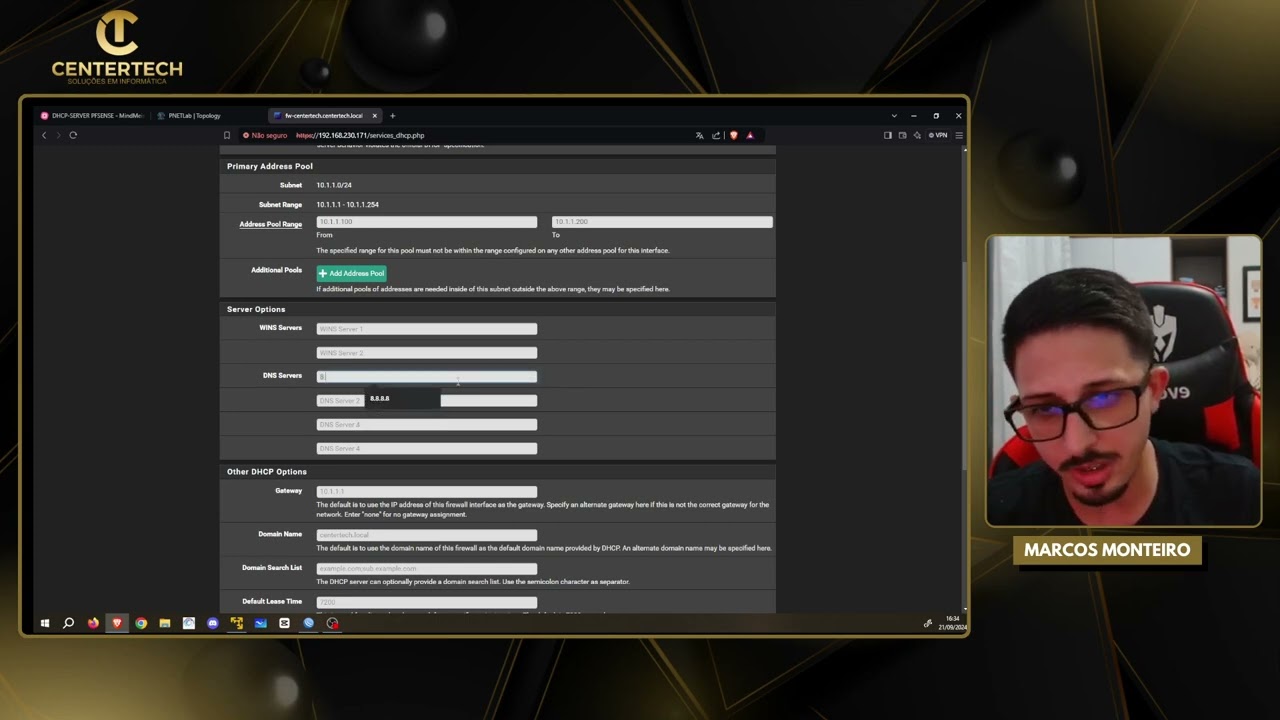
Task: Click the Default Lease Time field
Action: tap(426, 603)
